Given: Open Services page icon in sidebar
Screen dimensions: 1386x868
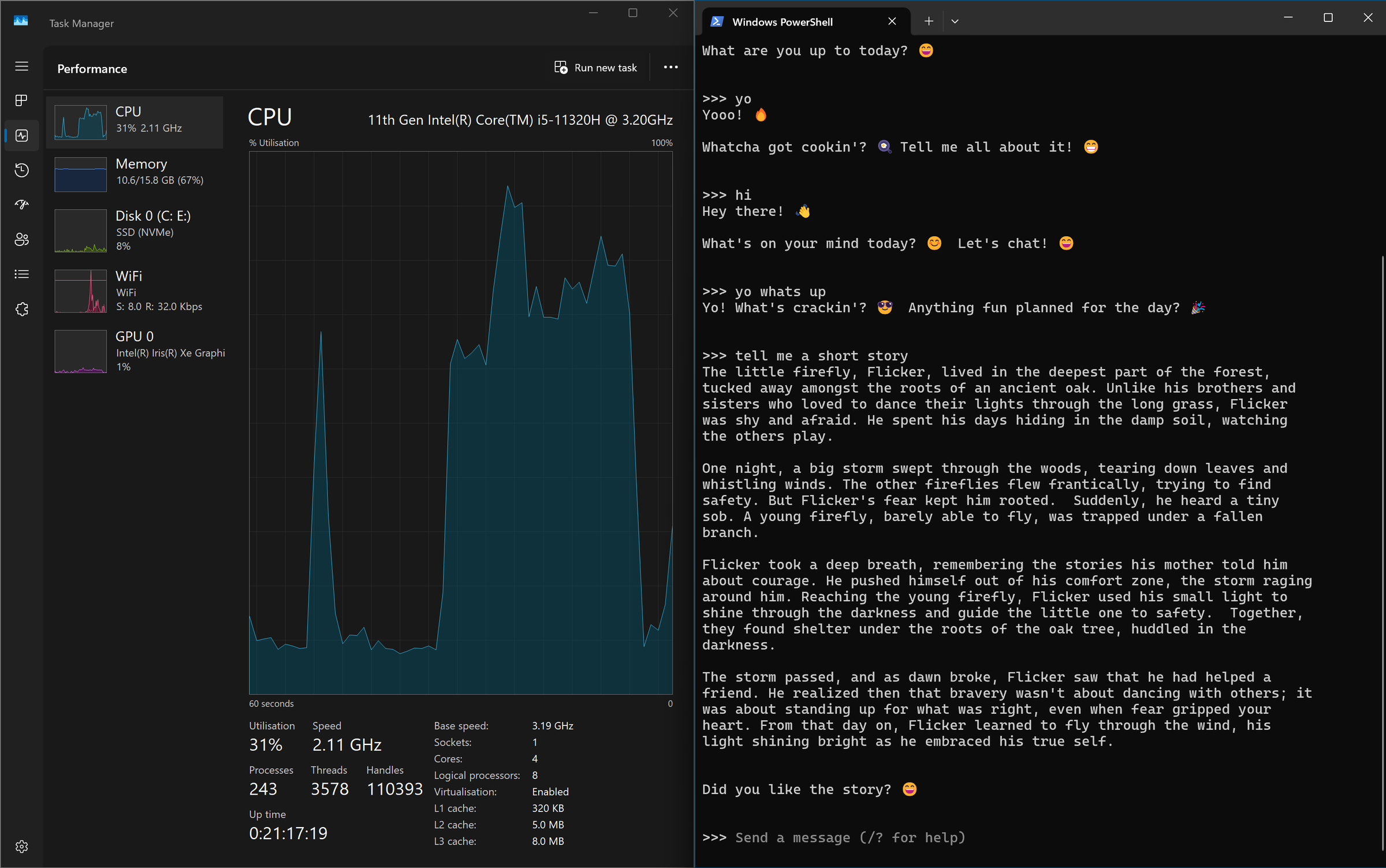Looking at the screenshot, I should click(22, 309).
